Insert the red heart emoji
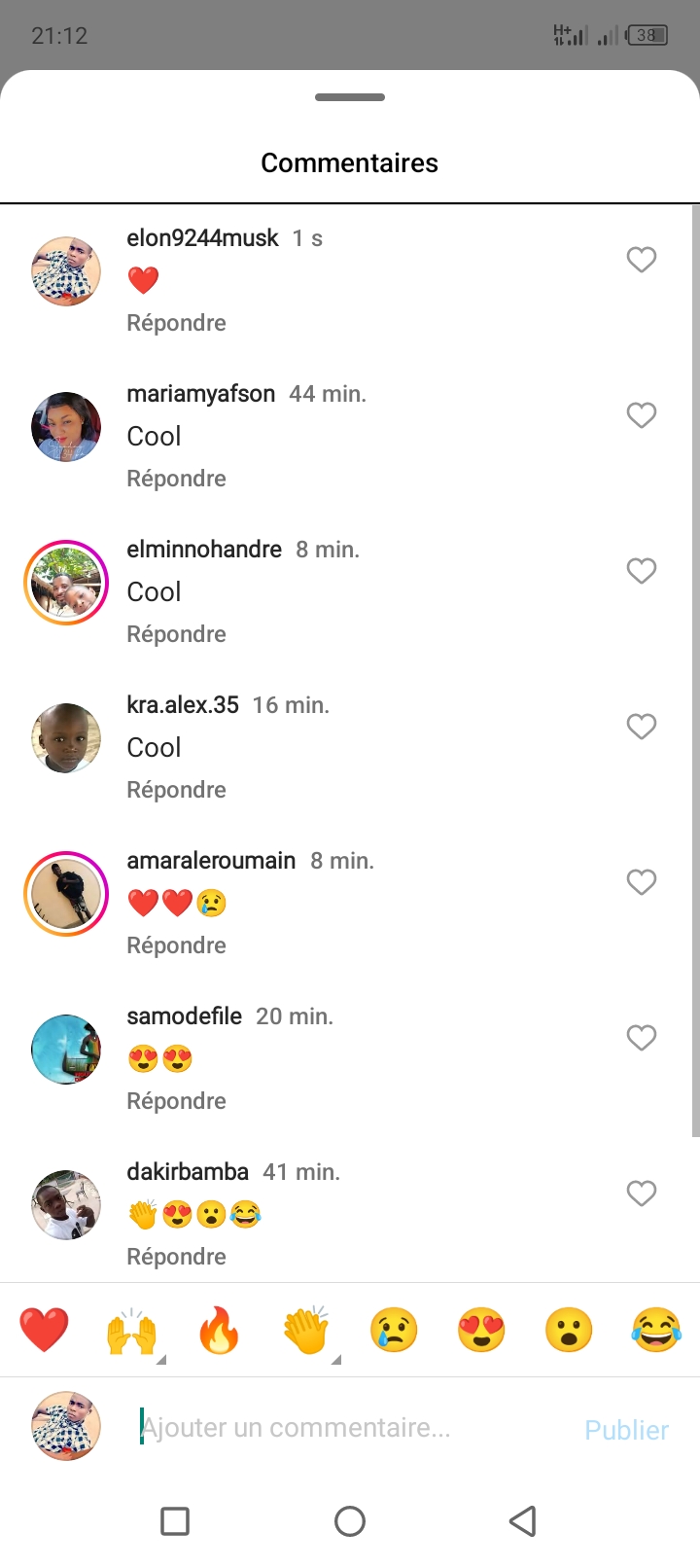 [44, 1331]
